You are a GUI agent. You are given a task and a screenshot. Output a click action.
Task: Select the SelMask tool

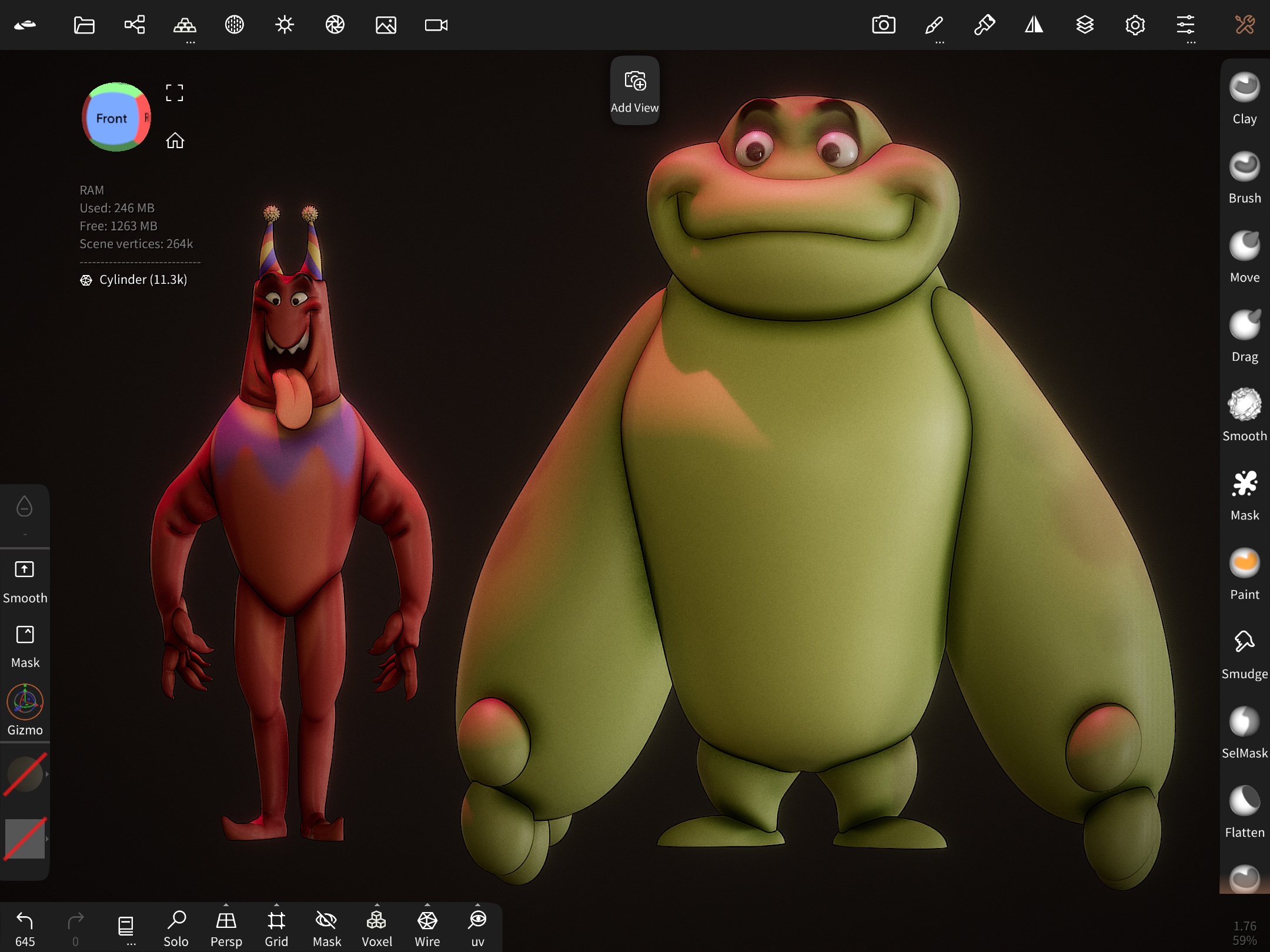1245,733
